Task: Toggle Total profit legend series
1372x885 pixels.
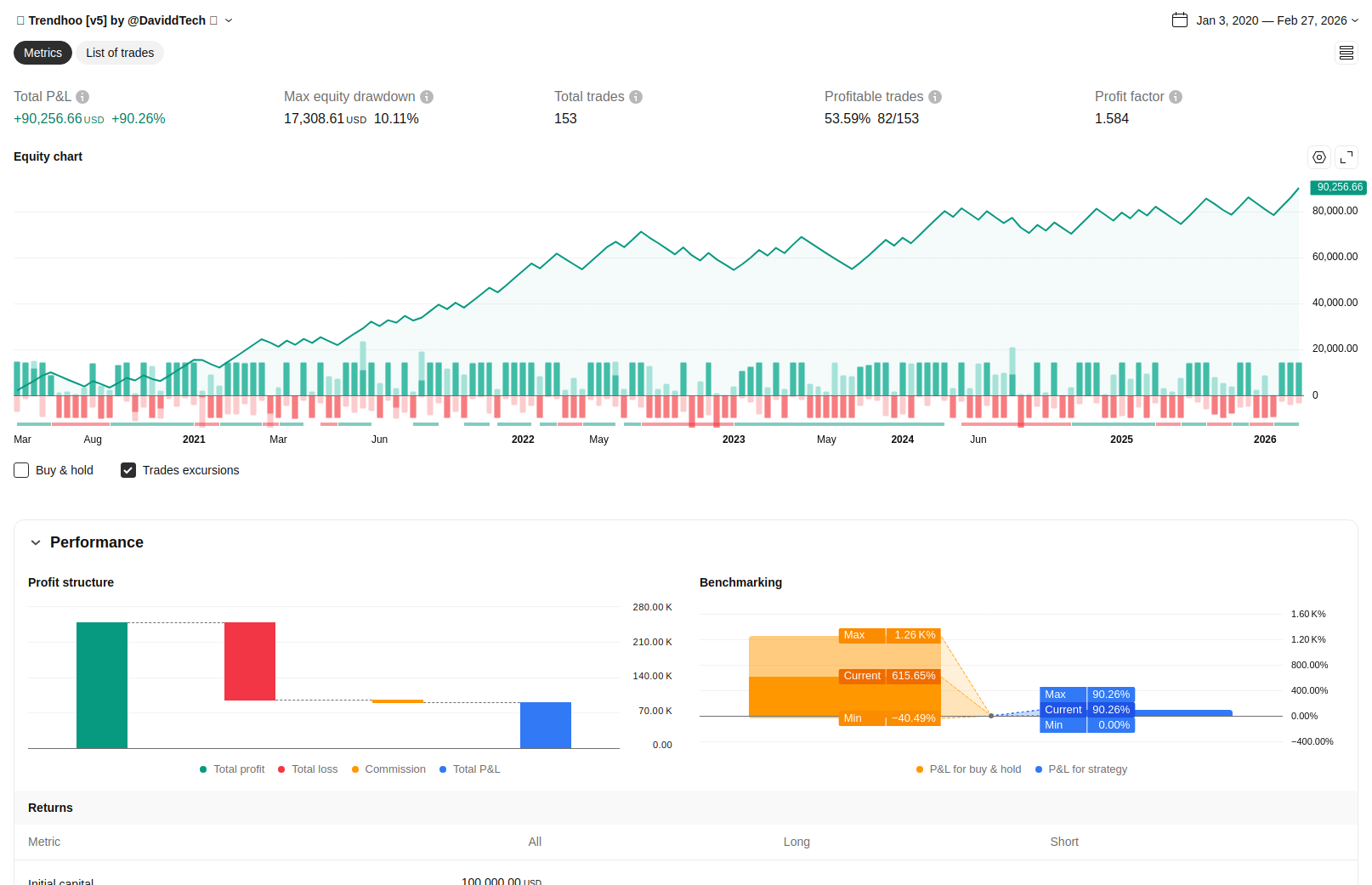Action: tap(232, 769)
